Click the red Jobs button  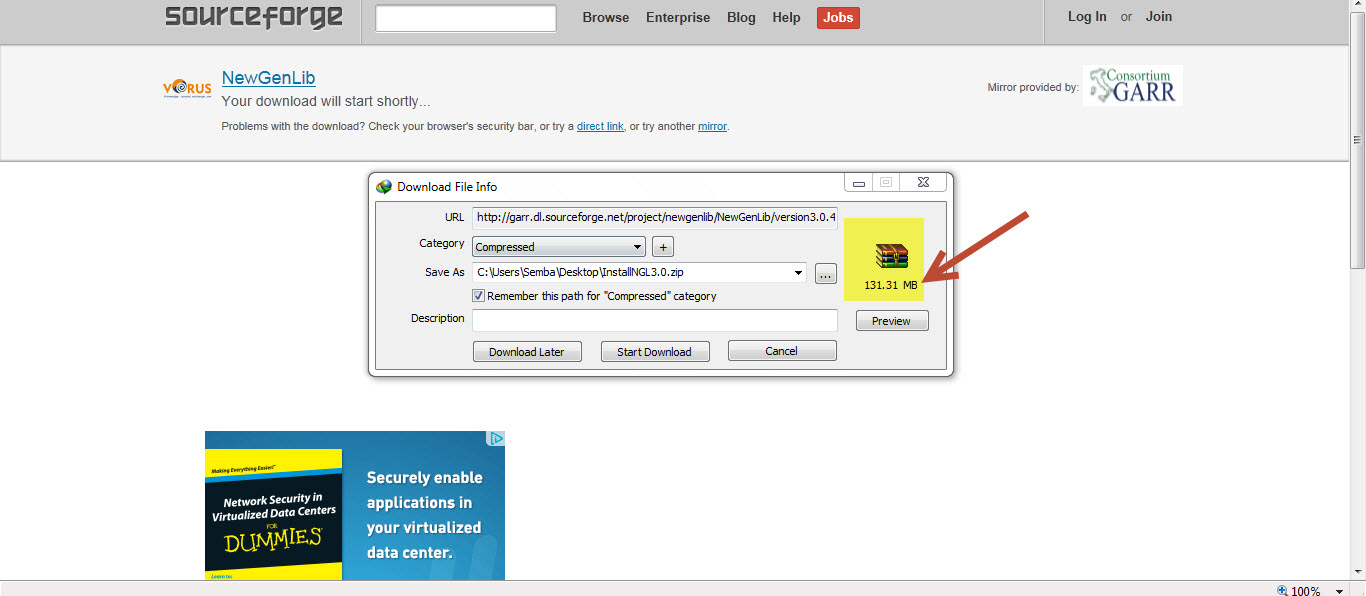[x=838, y=17]
